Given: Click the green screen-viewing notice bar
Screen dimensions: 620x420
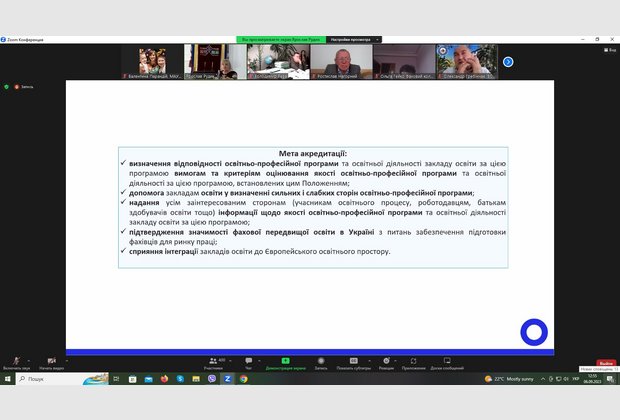Looking at the screenshot, I should pos(281,40).
